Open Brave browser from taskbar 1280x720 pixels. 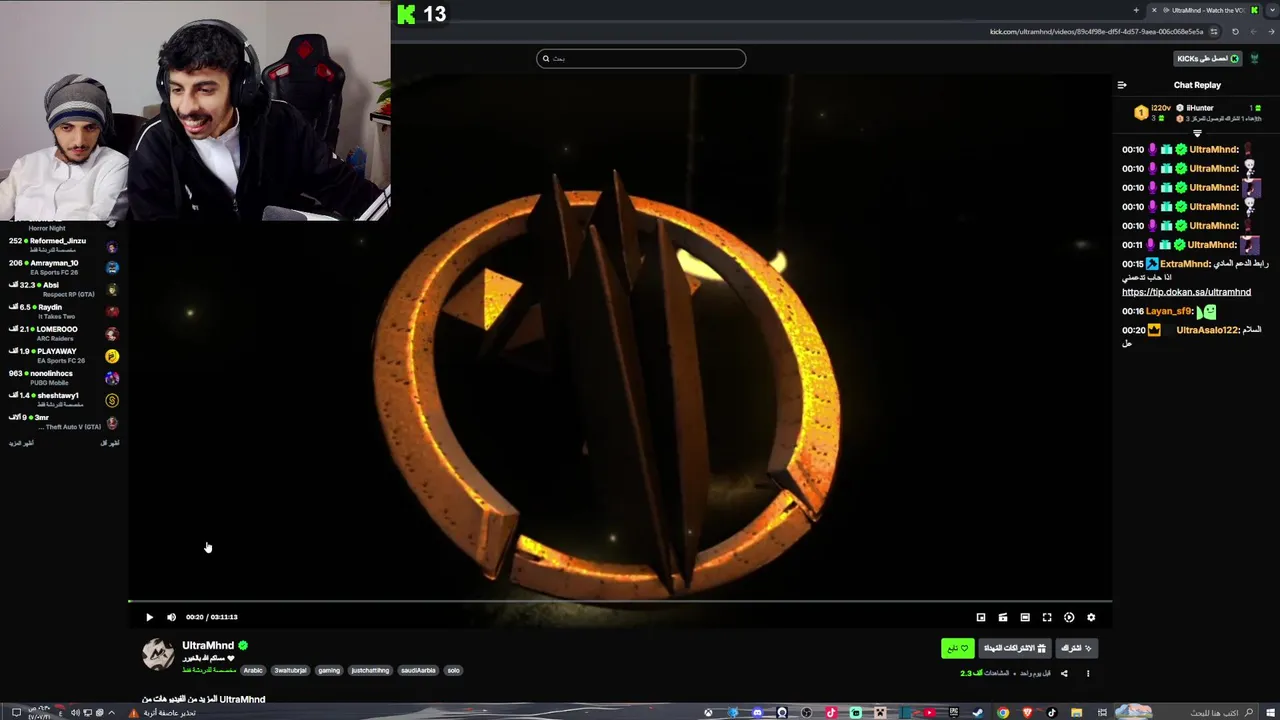coord(1027,713)
